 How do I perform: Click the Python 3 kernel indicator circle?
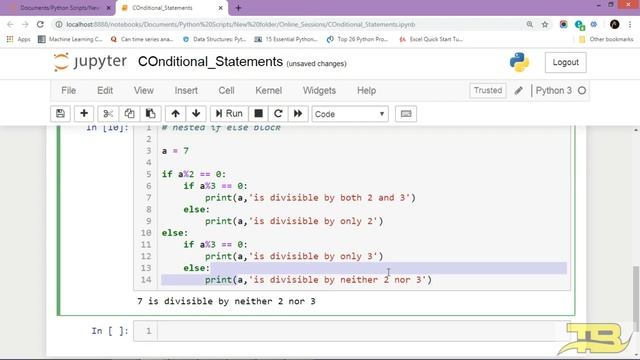pyautogui.click(x=582, y=91)
